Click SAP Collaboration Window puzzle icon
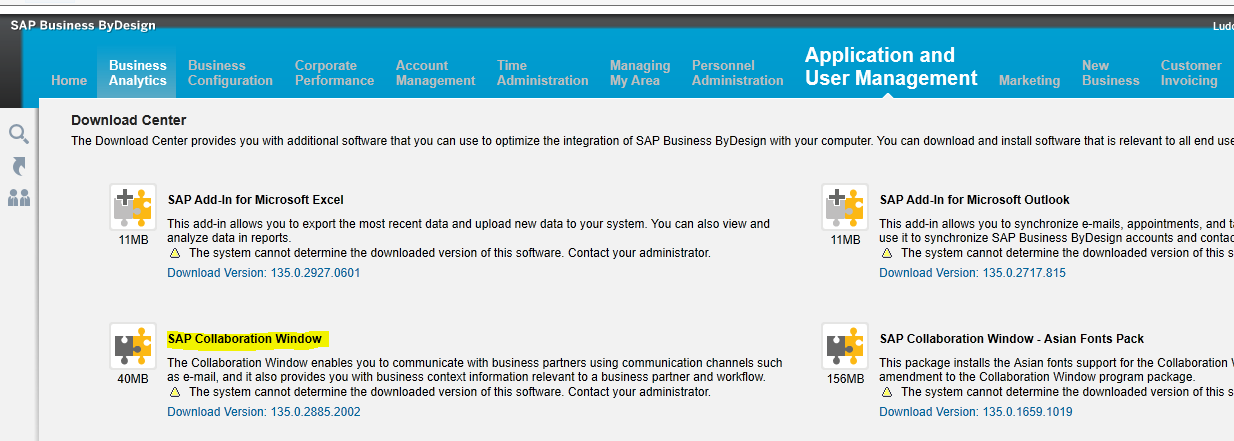This screenshot has height=441, width=1234. [133, 347]
